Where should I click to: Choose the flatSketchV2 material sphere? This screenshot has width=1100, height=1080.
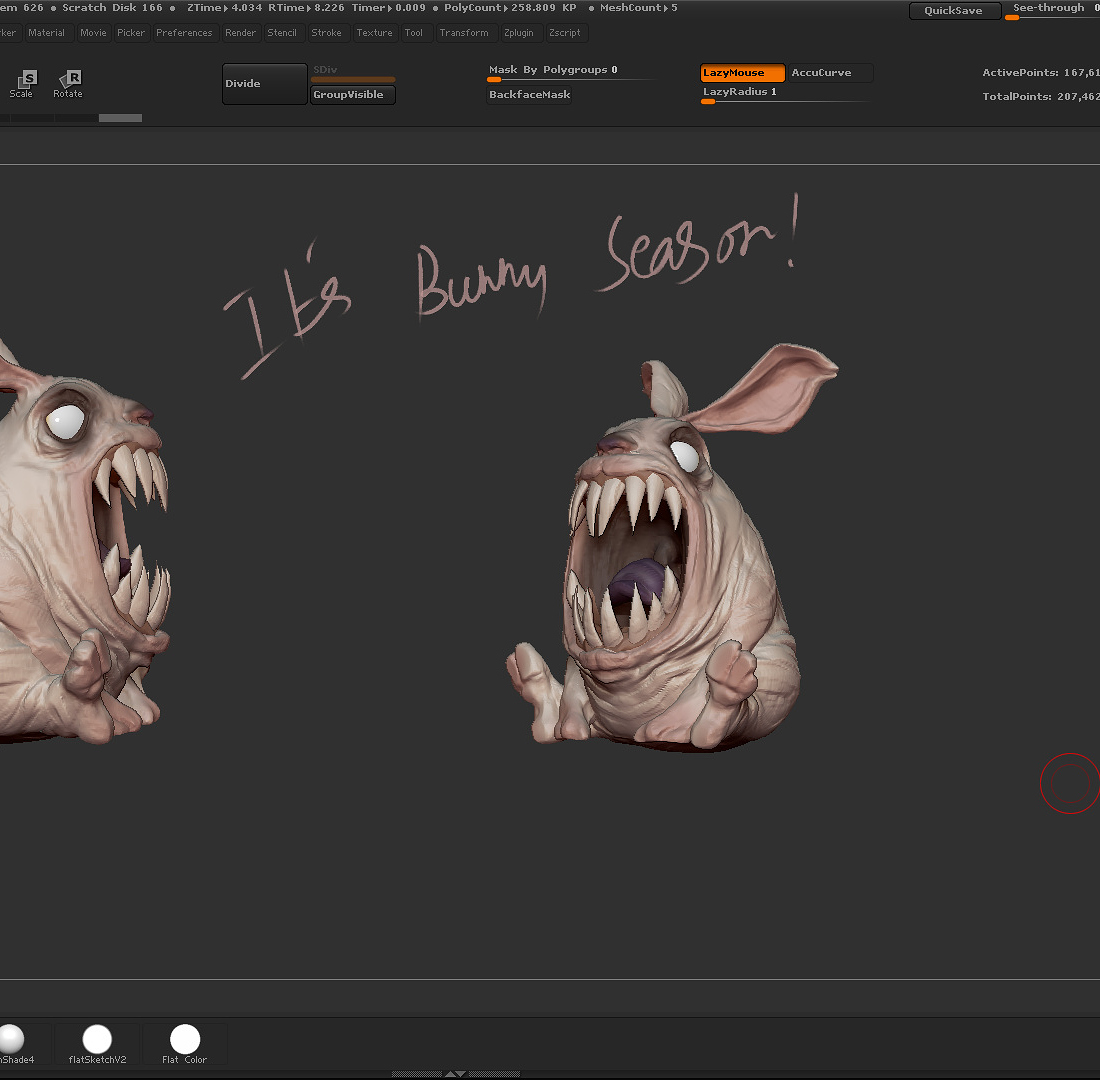[97, 1044]
